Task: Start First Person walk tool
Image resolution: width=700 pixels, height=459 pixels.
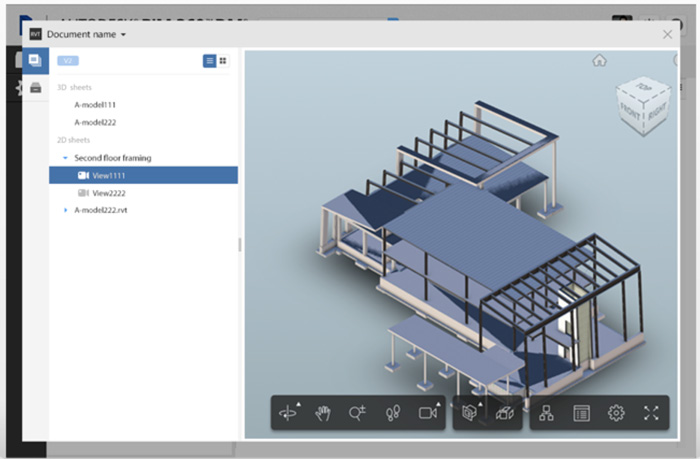Action: 392,413
